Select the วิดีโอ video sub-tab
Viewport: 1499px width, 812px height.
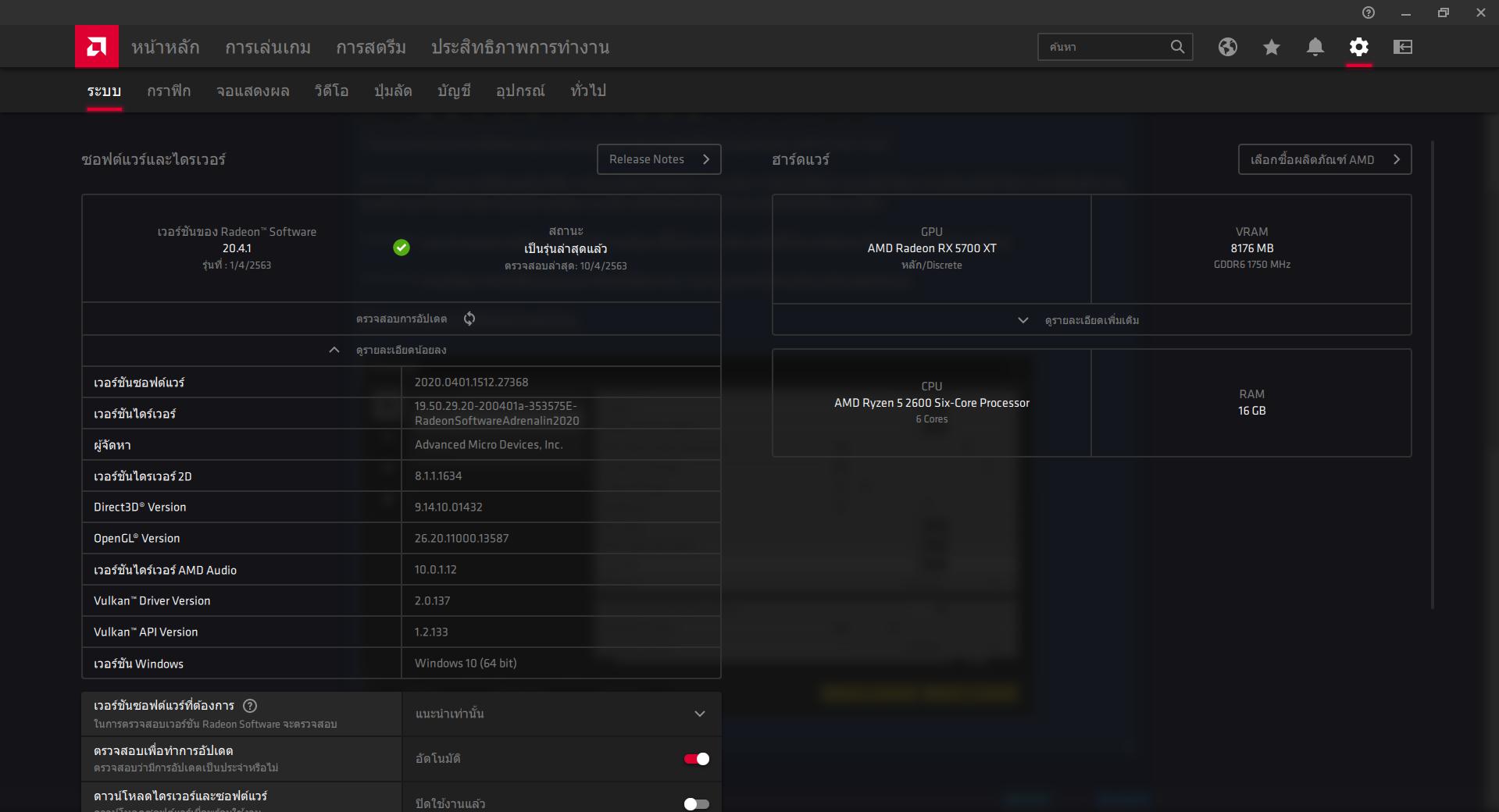331,91
